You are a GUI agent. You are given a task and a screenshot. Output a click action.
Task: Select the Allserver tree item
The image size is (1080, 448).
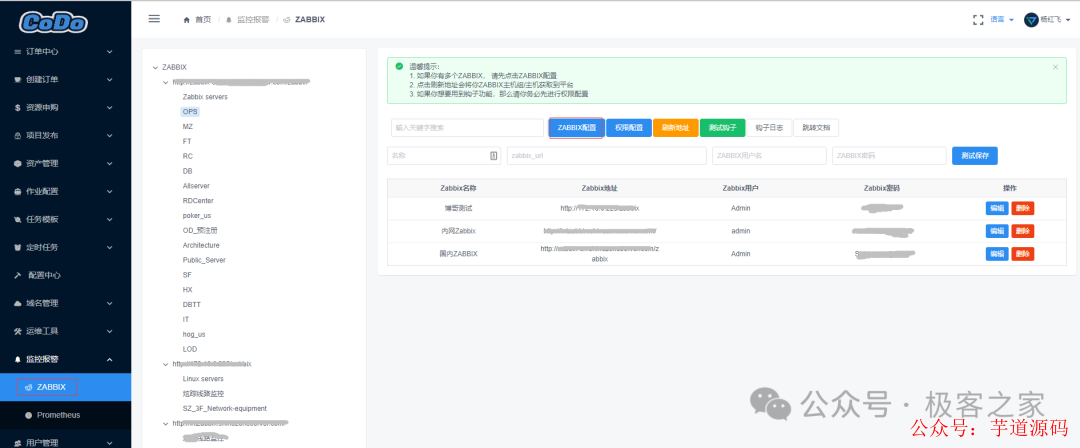[196, 186]
